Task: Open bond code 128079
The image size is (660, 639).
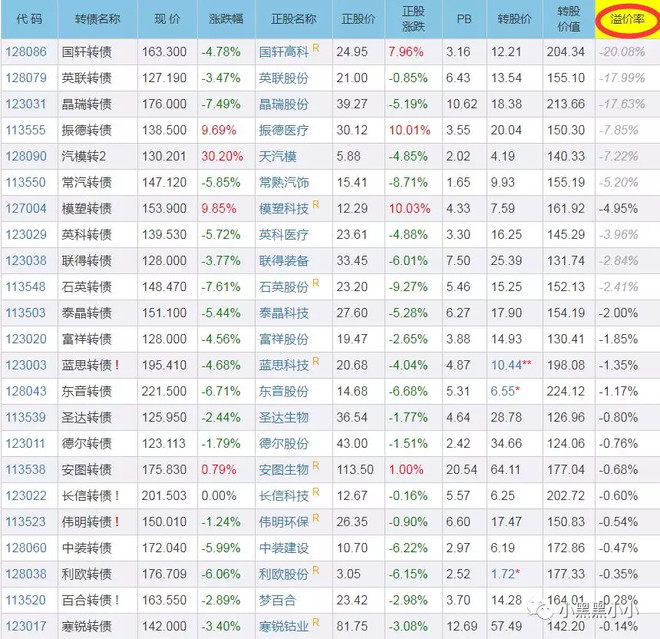Action: 26,78
